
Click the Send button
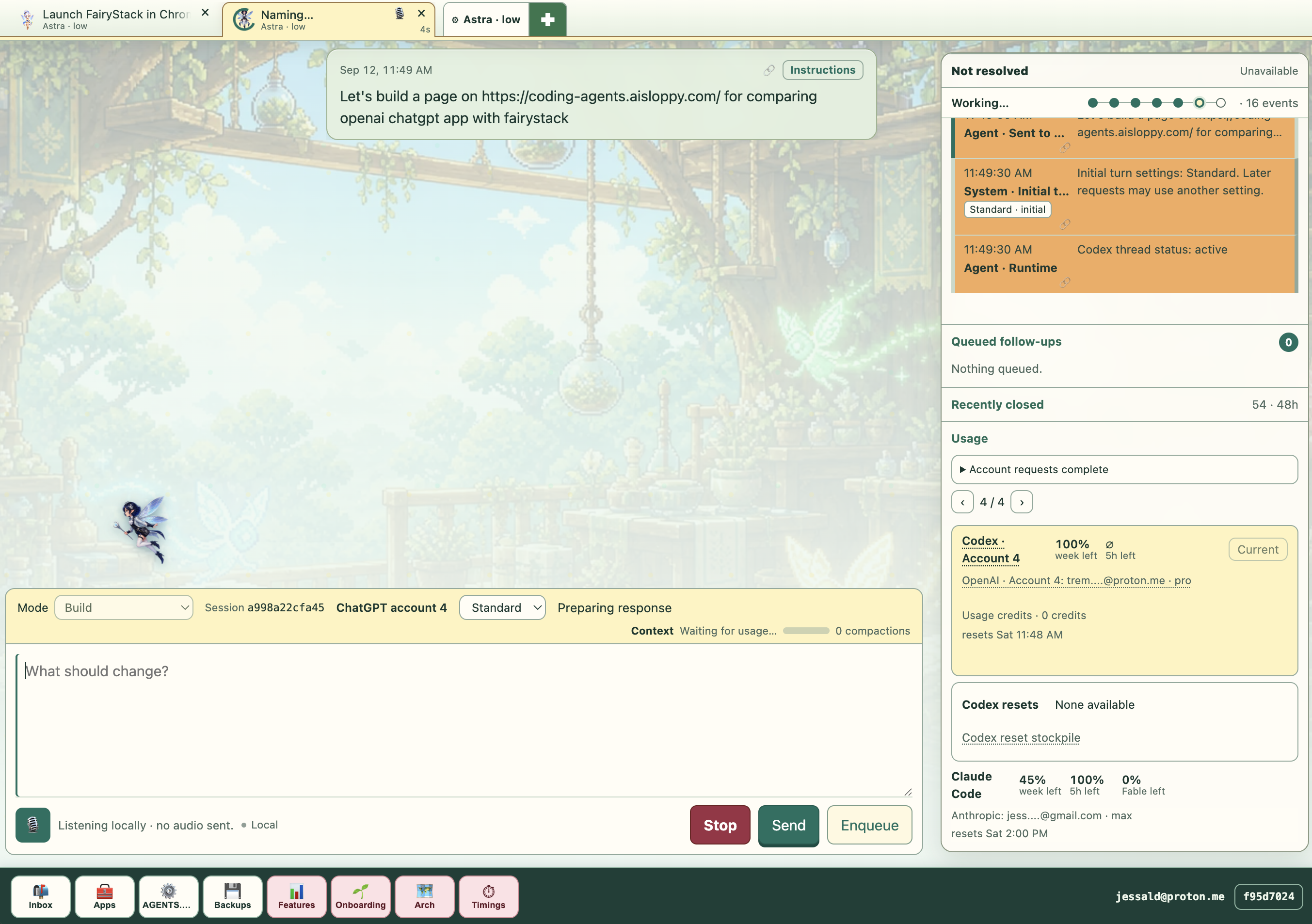pos(788,825)
